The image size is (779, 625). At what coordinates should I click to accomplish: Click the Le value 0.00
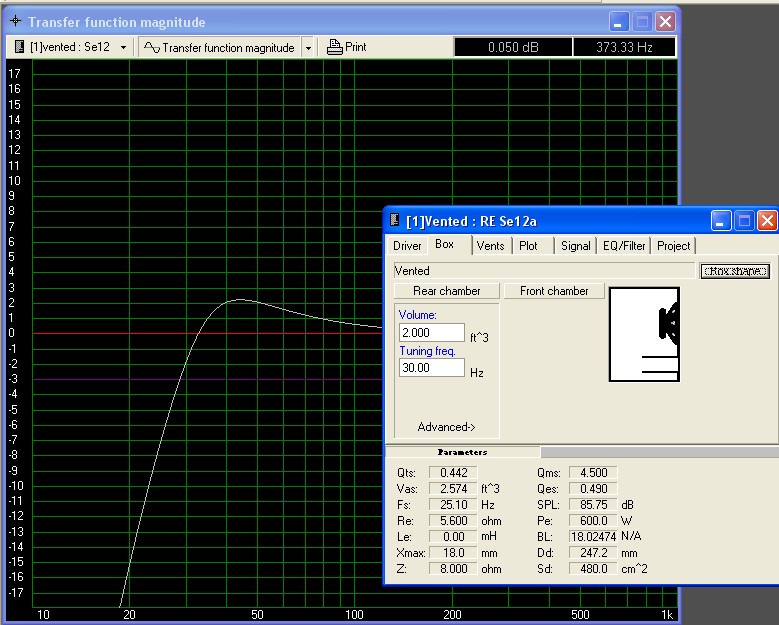[454, 537]
